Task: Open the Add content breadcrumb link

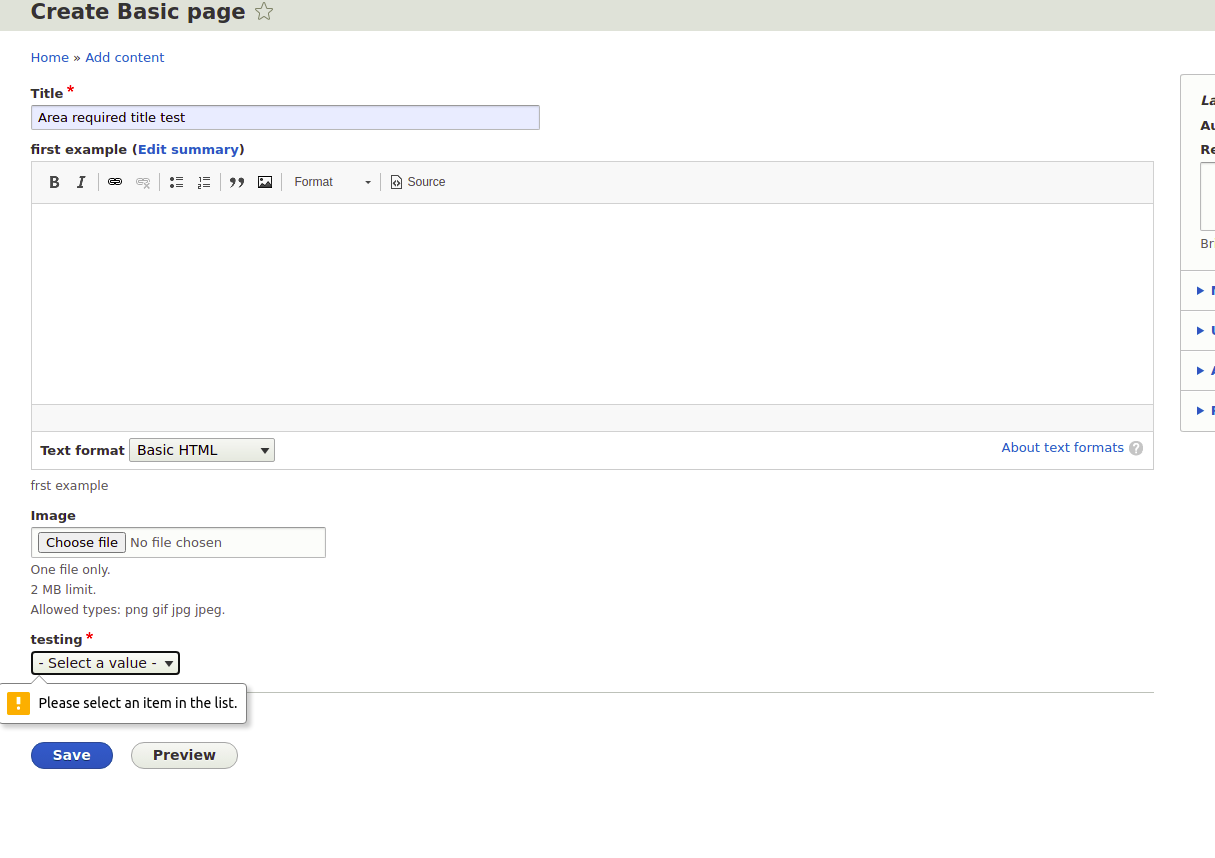Action: [x=124, y=57]
